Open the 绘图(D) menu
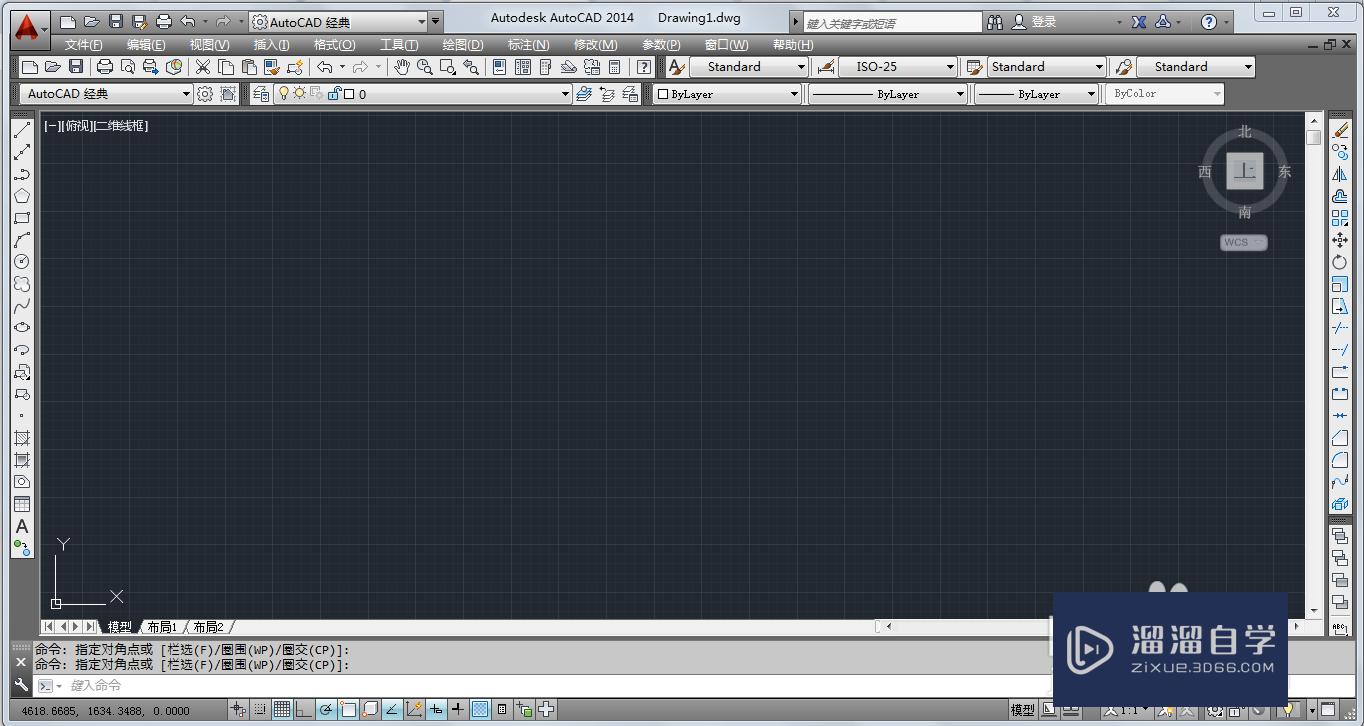 (462, 45)
